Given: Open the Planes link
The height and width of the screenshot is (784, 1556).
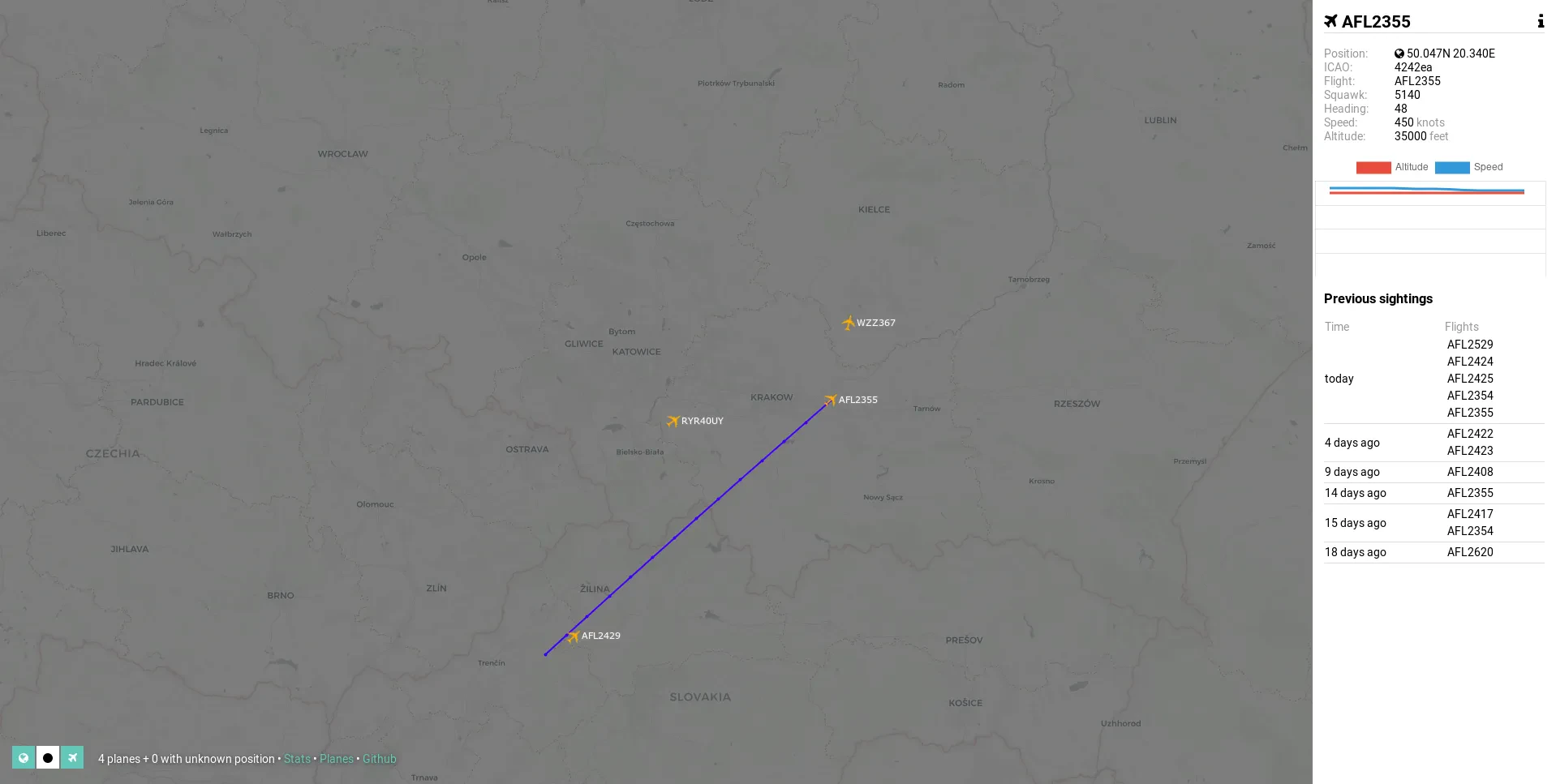Looking at the screenshot, I should click(x=337, y=759).
